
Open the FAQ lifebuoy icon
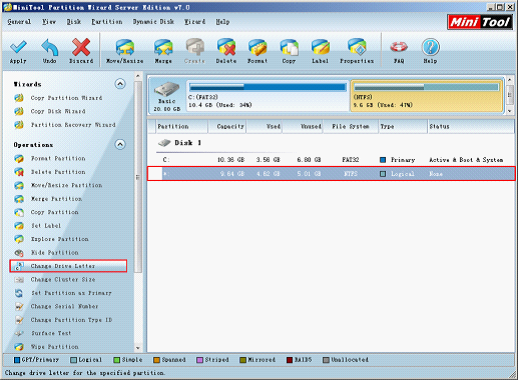click(x=399, y=47)
